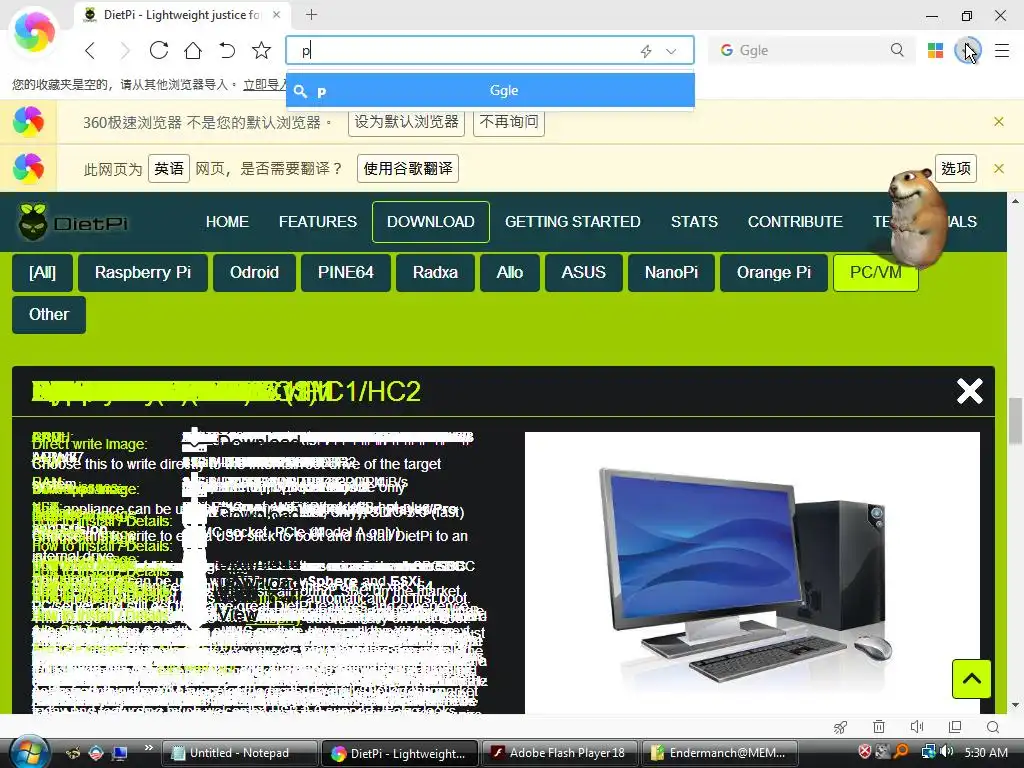Switch to Adobe Flash Player 18 taskbar button
Image resolution: width=1024 pixels, height=768 pixels.
point(560,753)
